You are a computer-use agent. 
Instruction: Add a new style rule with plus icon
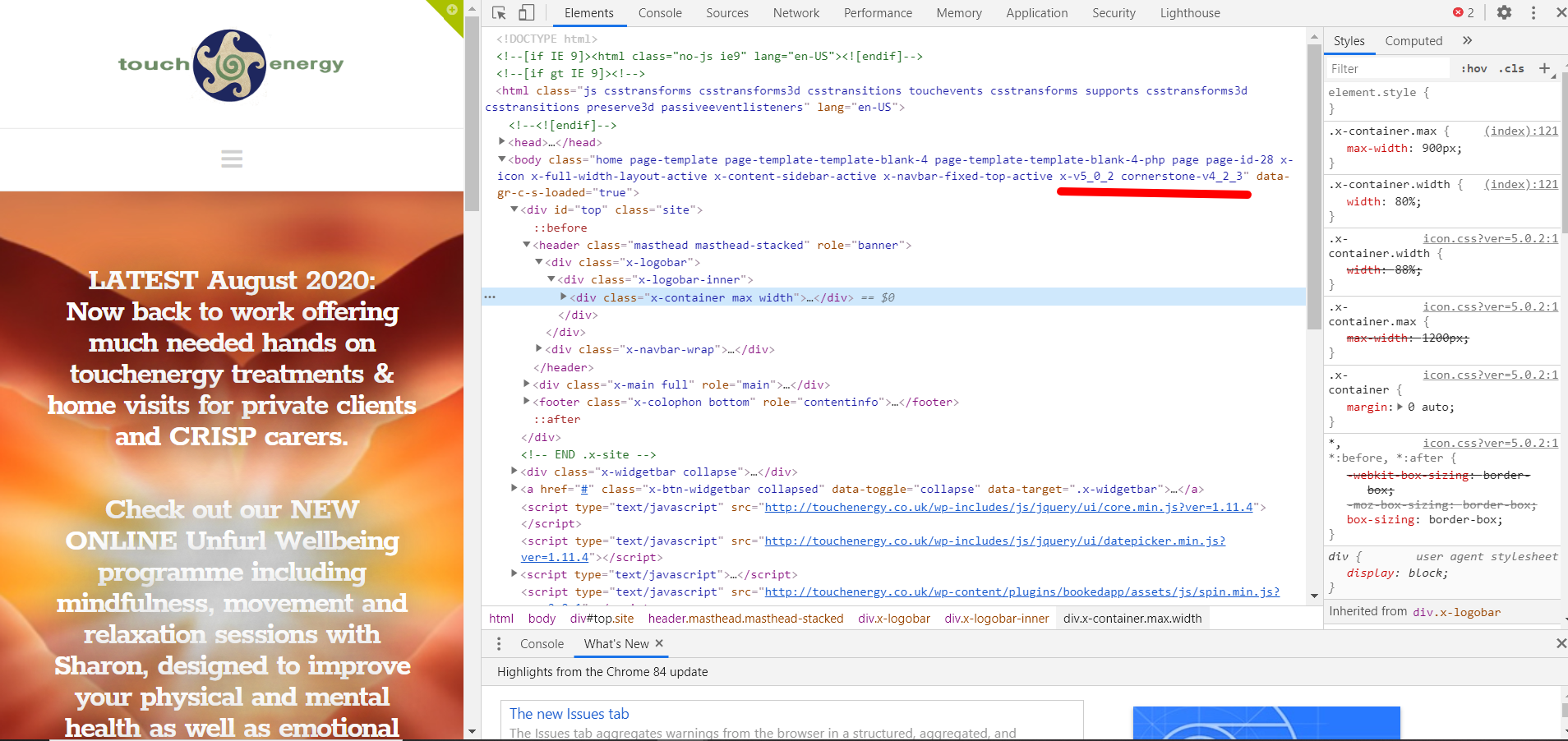click(x=1545, y=68)
